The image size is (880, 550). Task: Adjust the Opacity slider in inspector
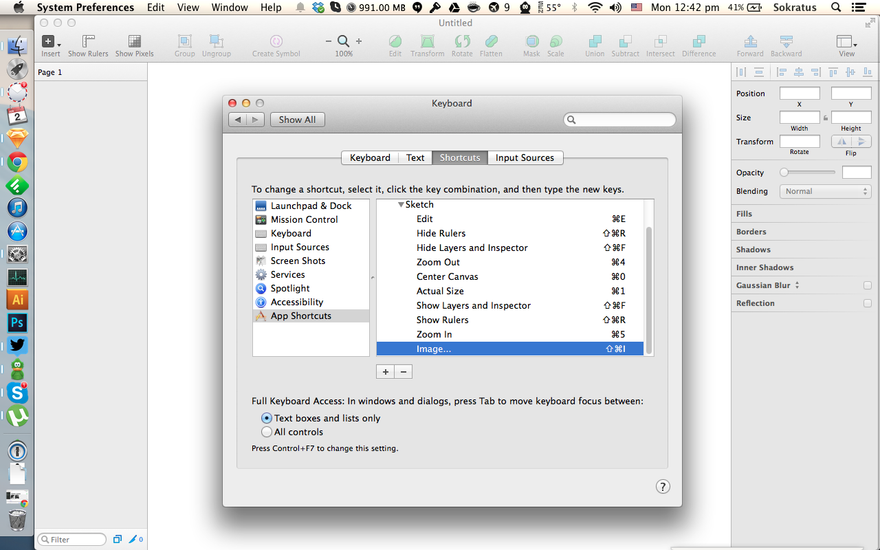click(808, 172)
